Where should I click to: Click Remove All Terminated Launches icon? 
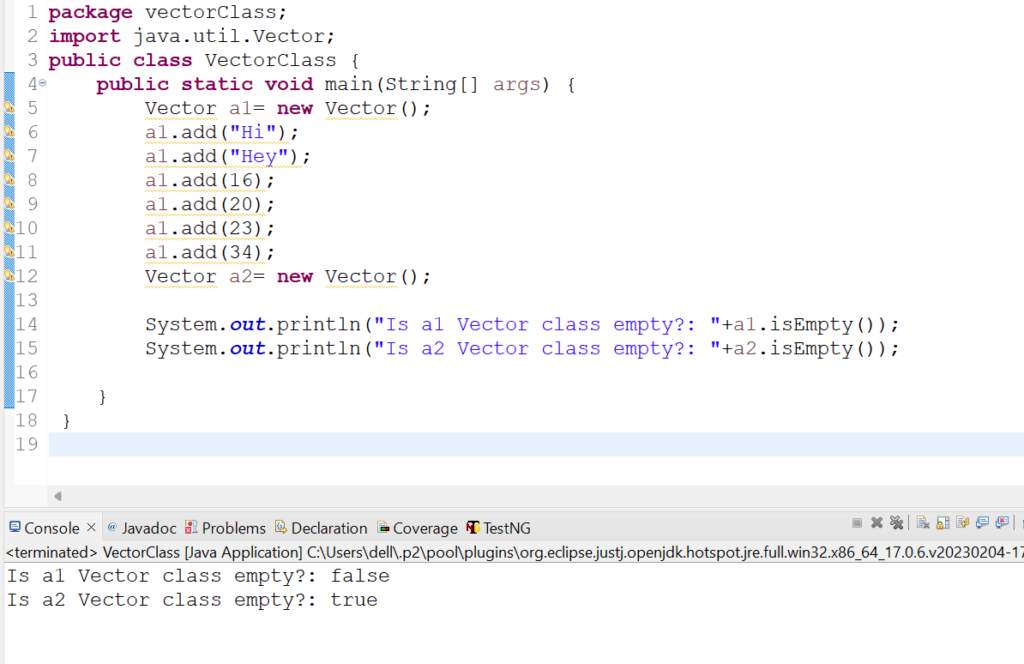click(897, 523)
